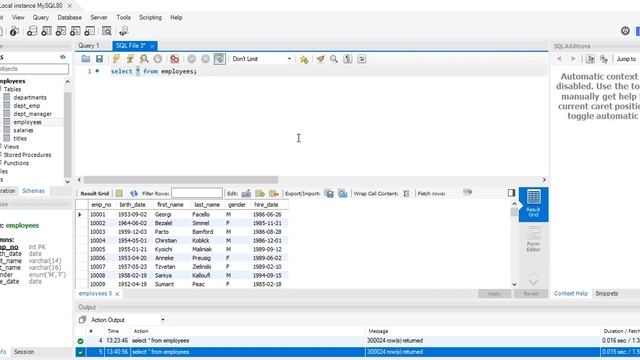The image size is (640, 360).
Task: Click the reconnect to DBMS icon
Action: coord(124,31)
